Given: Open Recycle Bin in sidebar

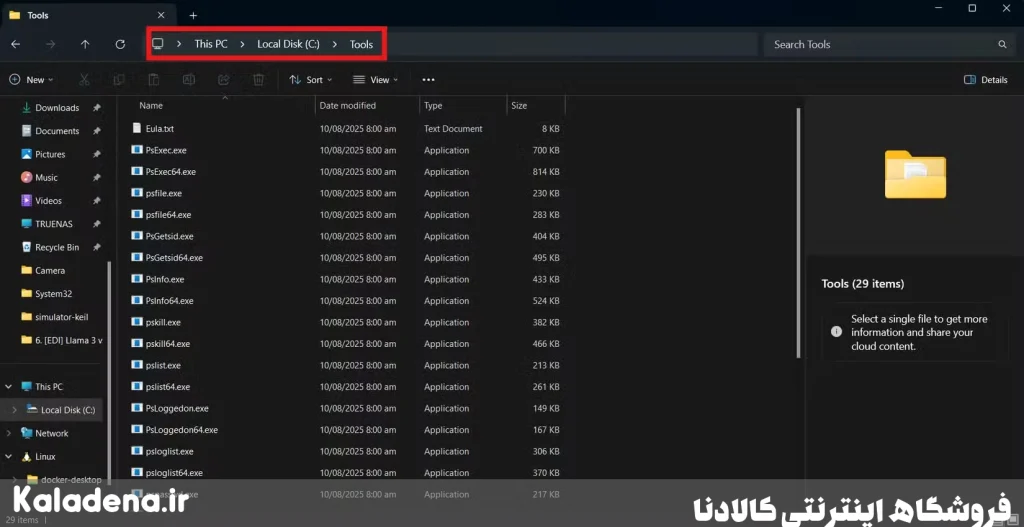Looking at the screenshot, I should [x=57, y=248].
